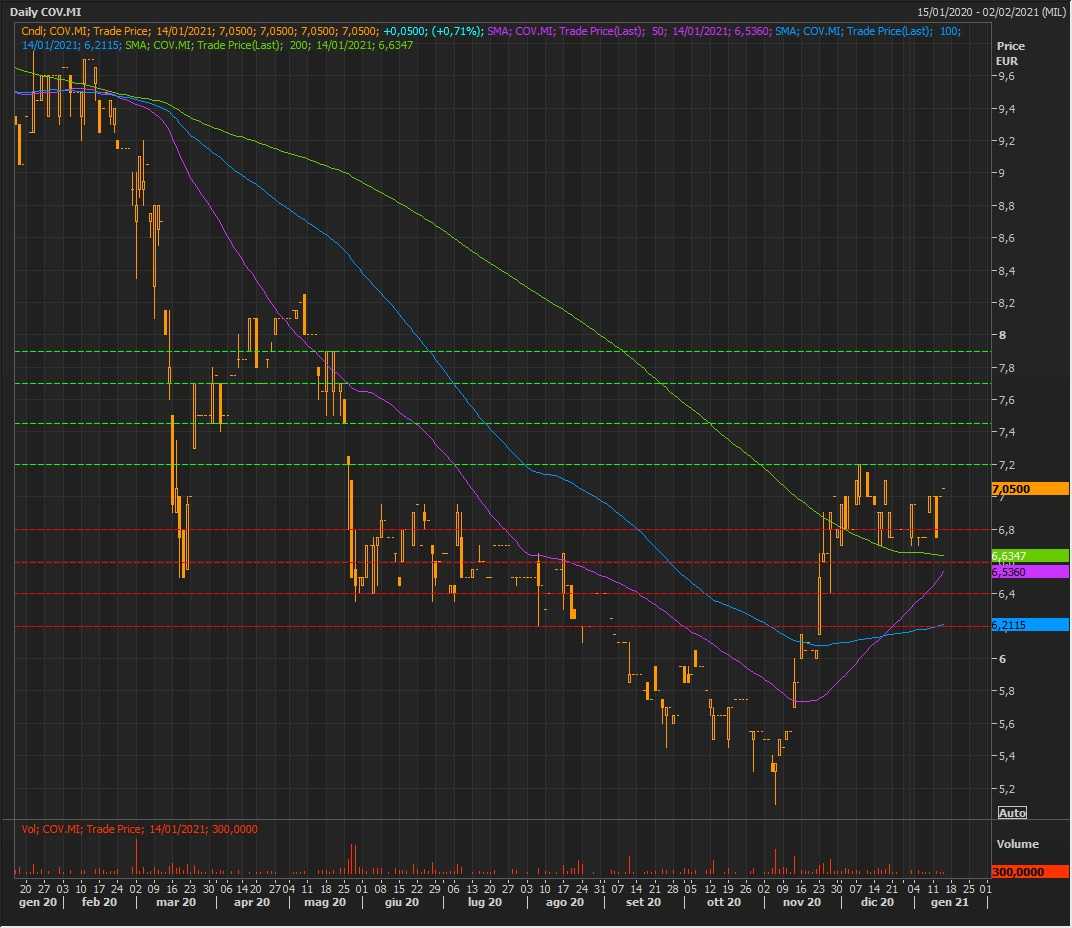Click the Volume axis label
Image resolution: width=1072 pixels, height=928 pixels.
pos(1017,844)
